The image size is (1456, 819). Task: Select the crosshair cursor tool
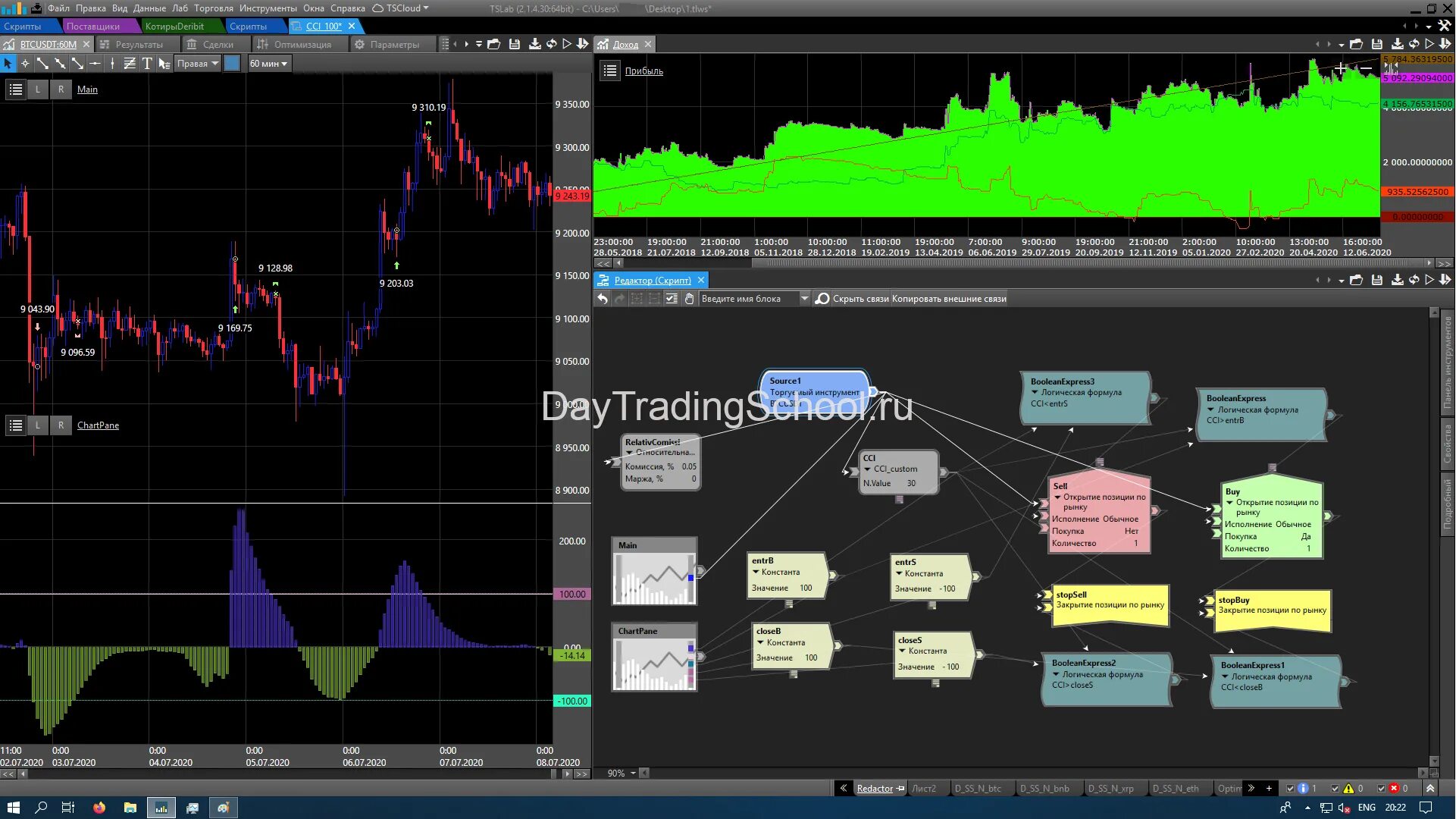(25, 64)
